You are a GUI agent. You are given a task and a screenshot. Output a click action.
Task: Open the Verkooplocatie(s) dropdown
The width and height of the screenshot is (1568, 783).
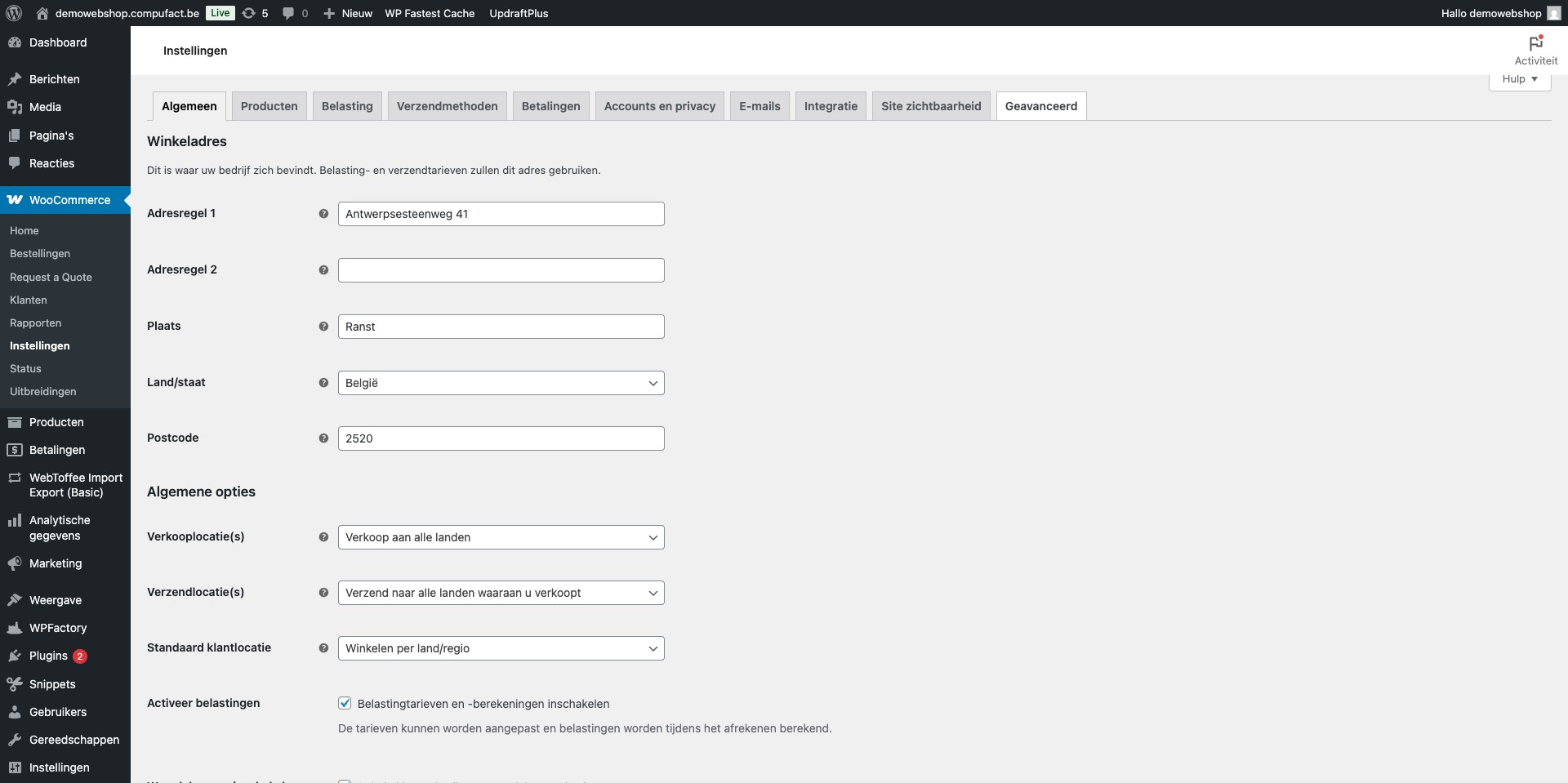pos(501,537)
